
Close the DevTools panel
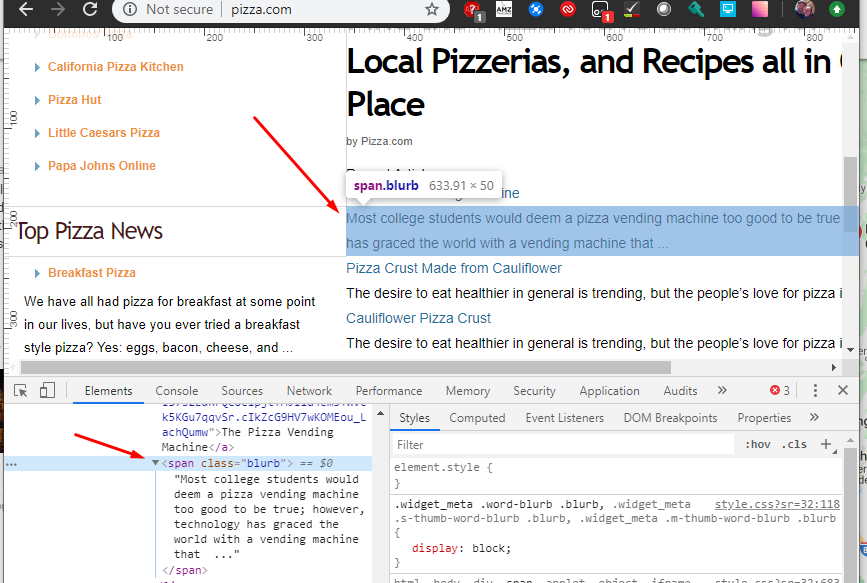tap(843, 391)
